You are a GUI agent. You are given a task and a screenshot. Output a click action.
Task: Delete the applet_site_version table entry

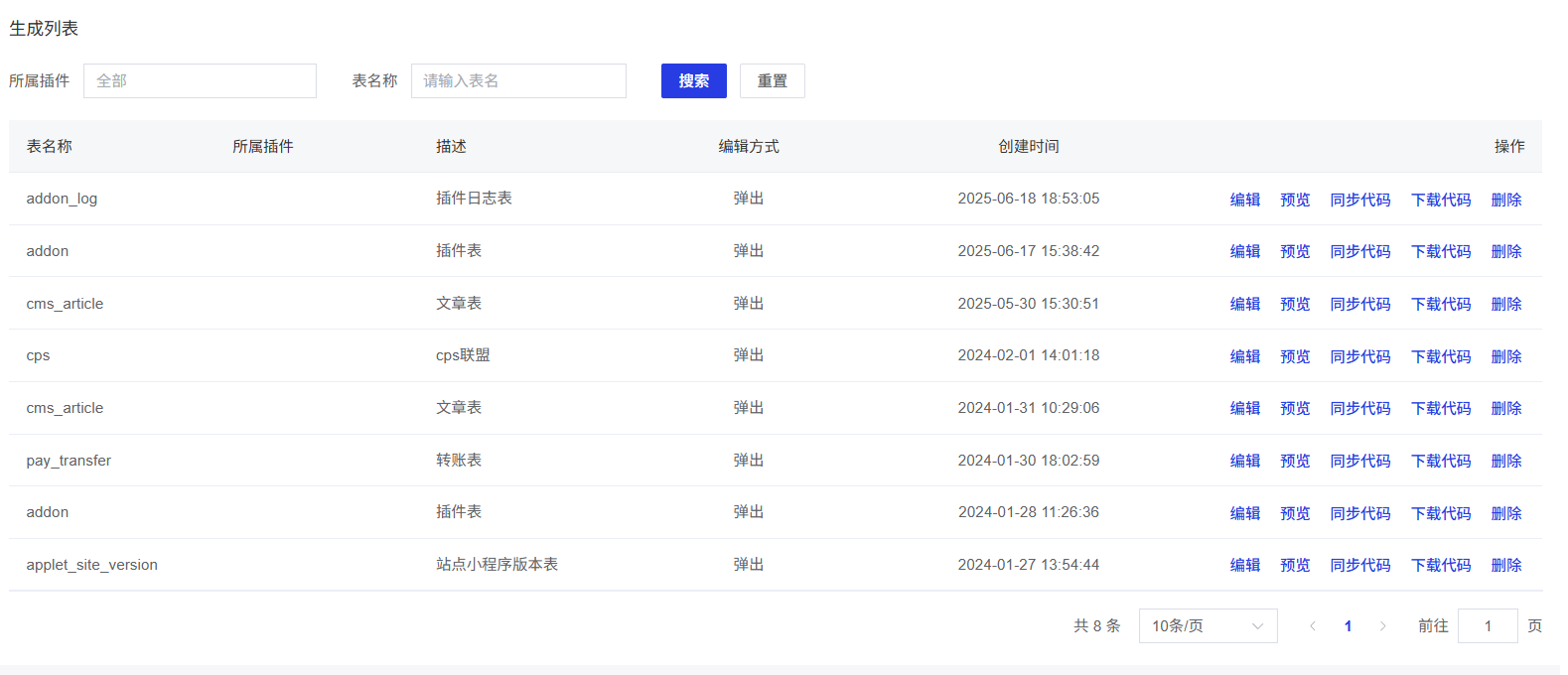click(x=1505, y=566)
